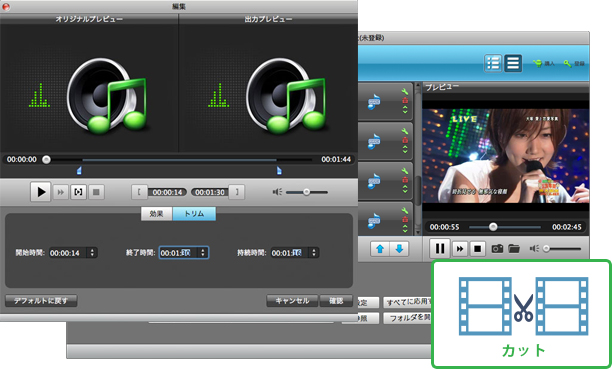Viewport: 612px width, 369px height.
Task: Click the 持続時間 stepper arrows
Action: 314,253
